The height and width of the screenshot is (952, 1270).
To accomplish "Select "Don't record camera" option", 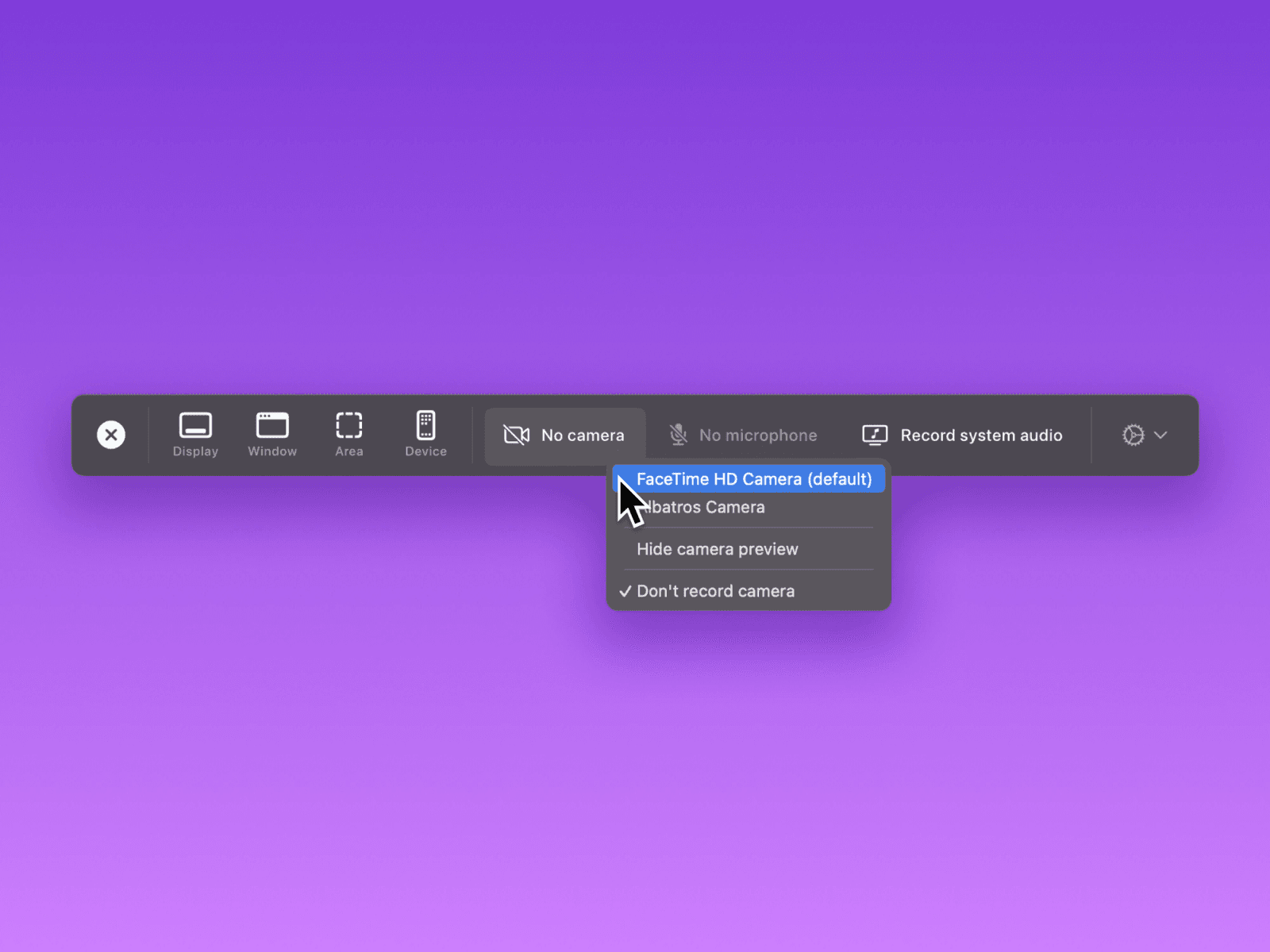I will (715, 591).
